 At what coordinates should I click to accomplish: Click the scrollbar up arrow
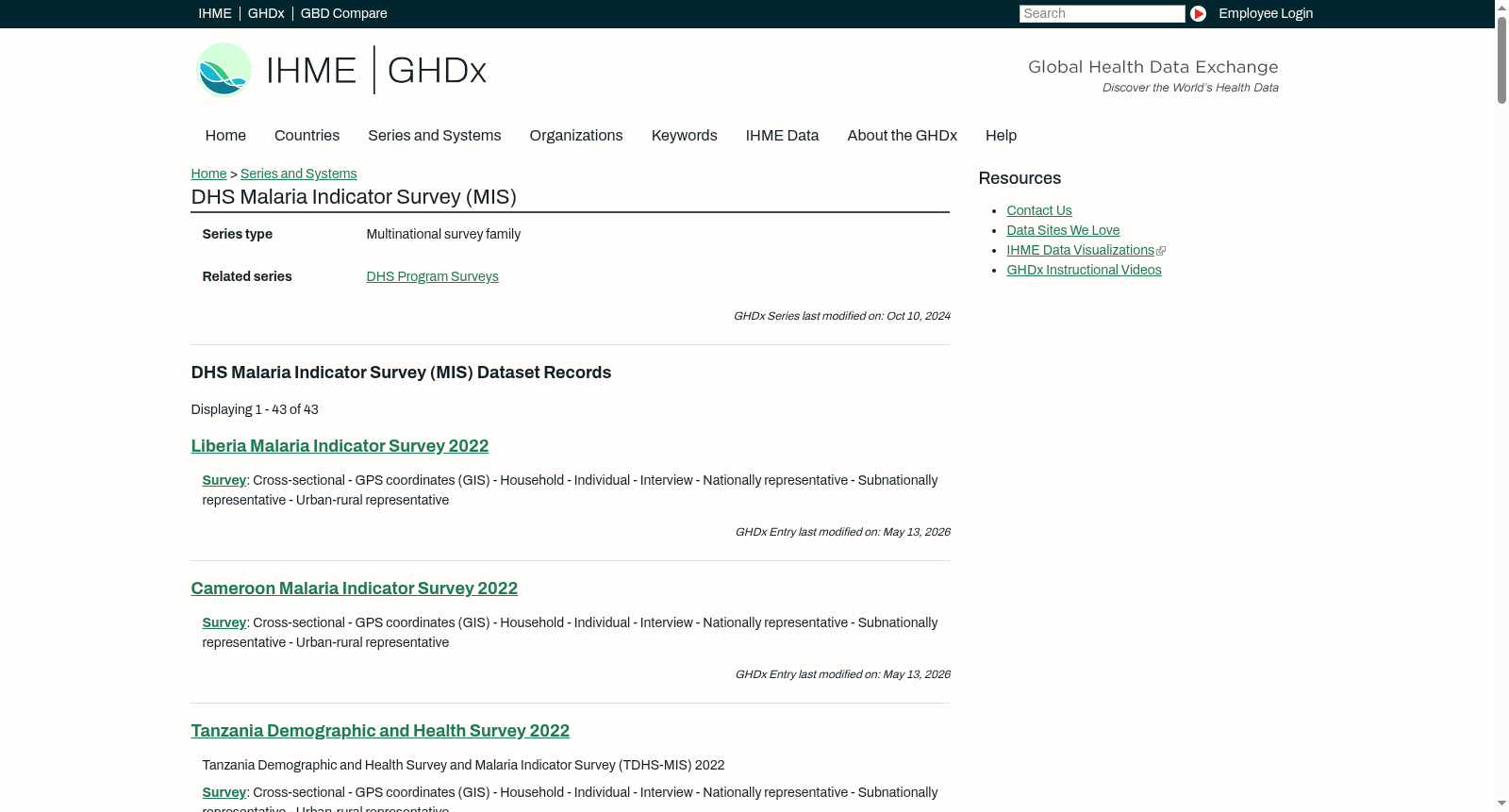[1501, 8]
